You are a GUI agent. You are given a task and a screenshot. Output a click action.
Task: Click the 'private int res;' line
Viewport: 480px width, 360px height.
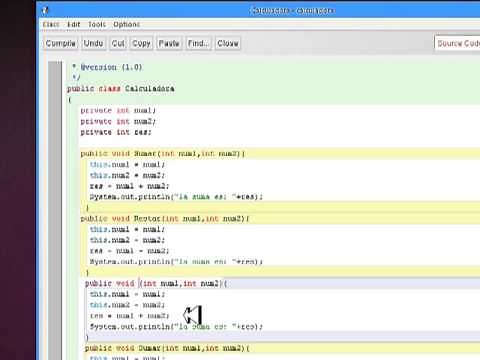[116, 132]
